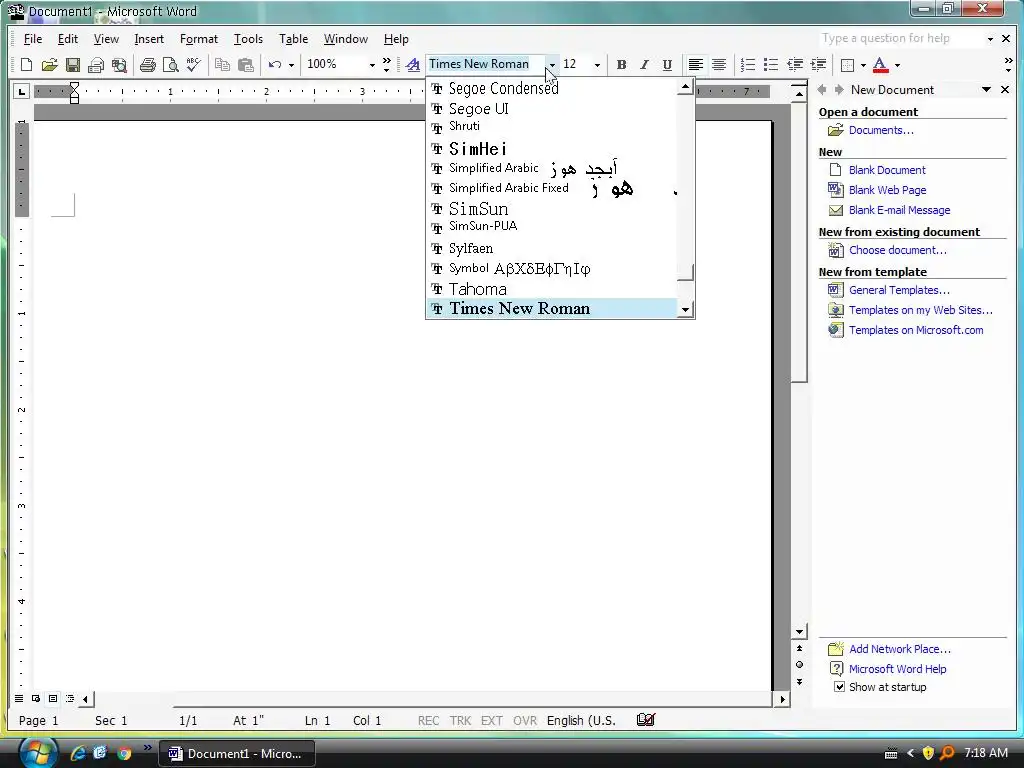Open the Undo history dropdown arrow
The width and height of the screenshot is (1024, 768).
291,65
